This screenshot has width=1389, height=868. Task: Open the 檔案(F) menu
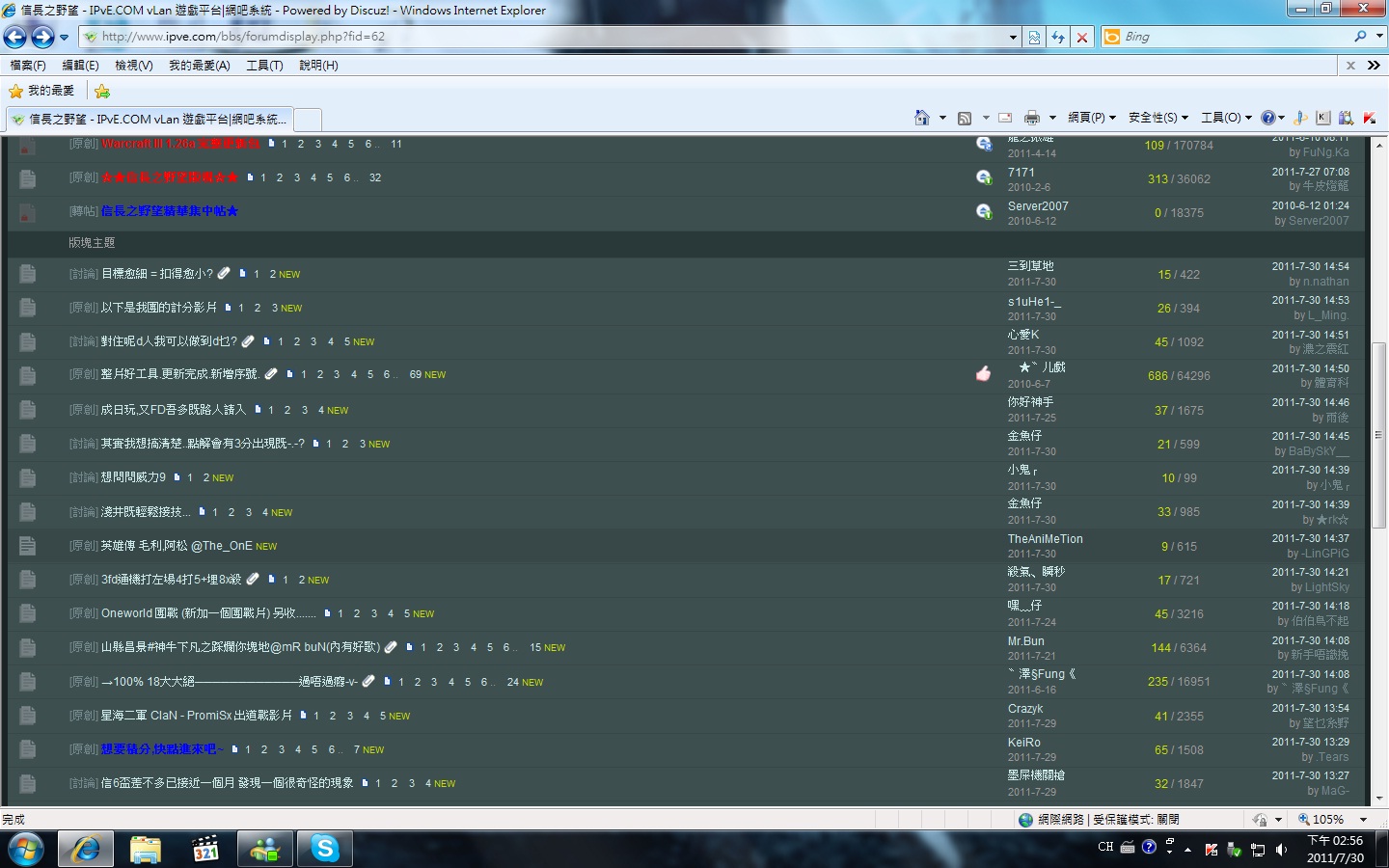[x=28, y=66]
